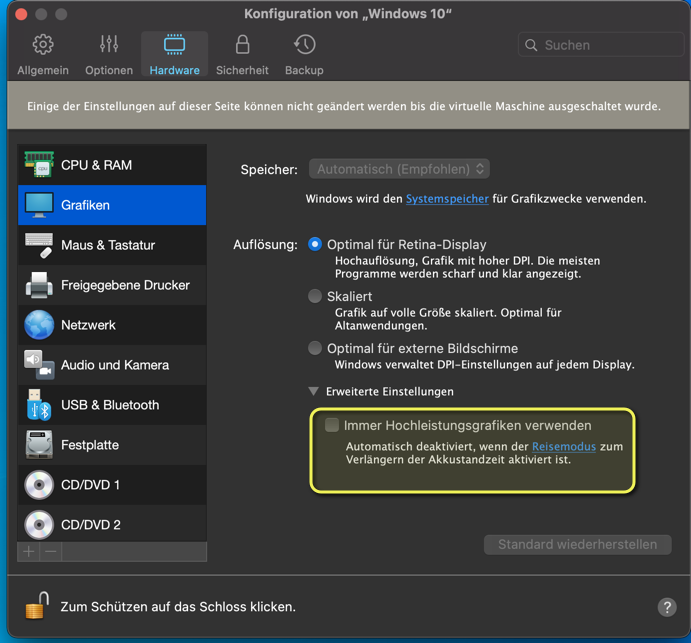691x643 pixels.
Task: Open the Backup clock icon
Action: [x=305, y=44]
